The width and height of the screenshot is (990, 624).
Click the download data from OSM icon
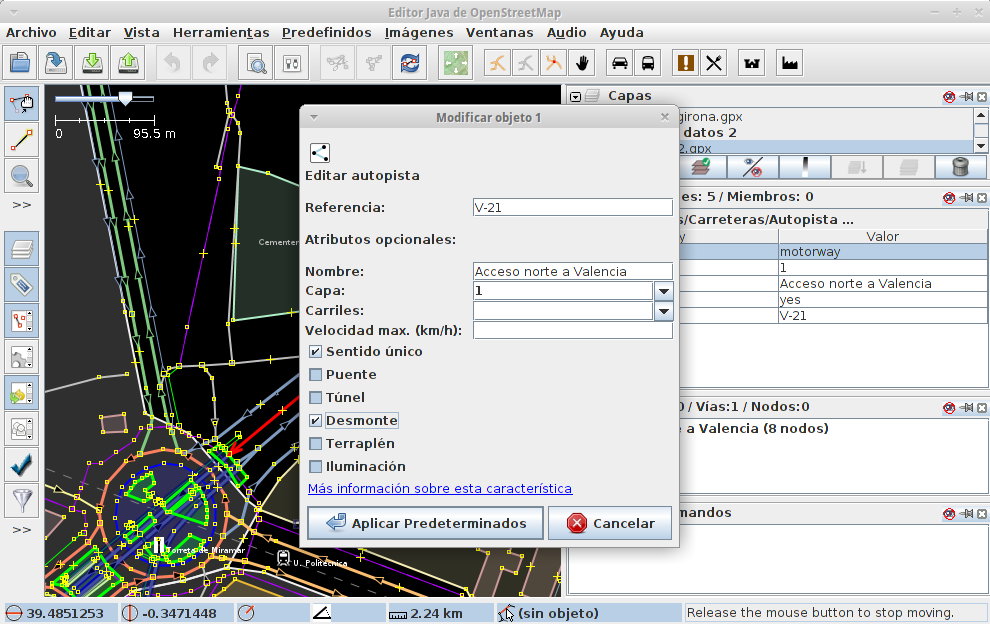pyautogui.click(x=92, y=63)
